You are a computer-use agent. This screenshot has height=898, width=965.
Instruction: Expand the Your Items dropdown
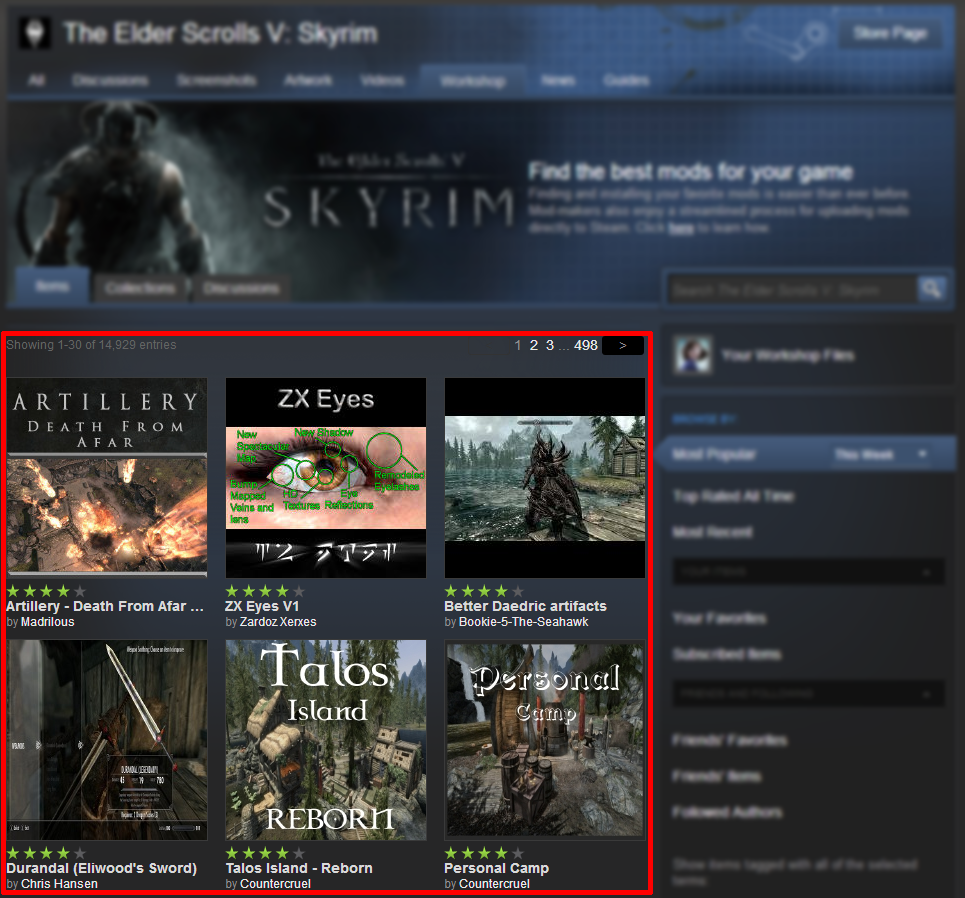(x=808, y=571)
